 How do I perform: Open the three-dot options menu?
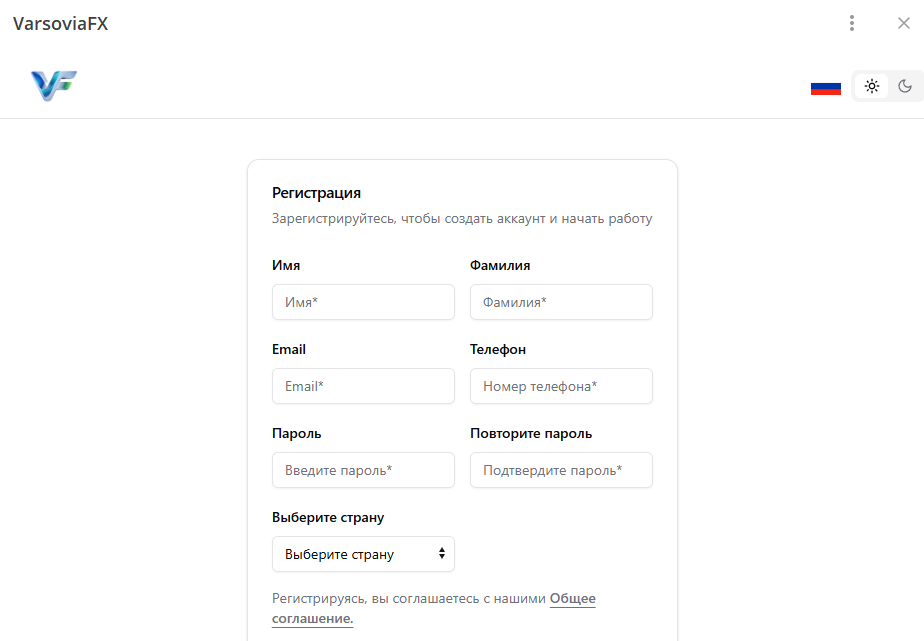pos(852,23)
